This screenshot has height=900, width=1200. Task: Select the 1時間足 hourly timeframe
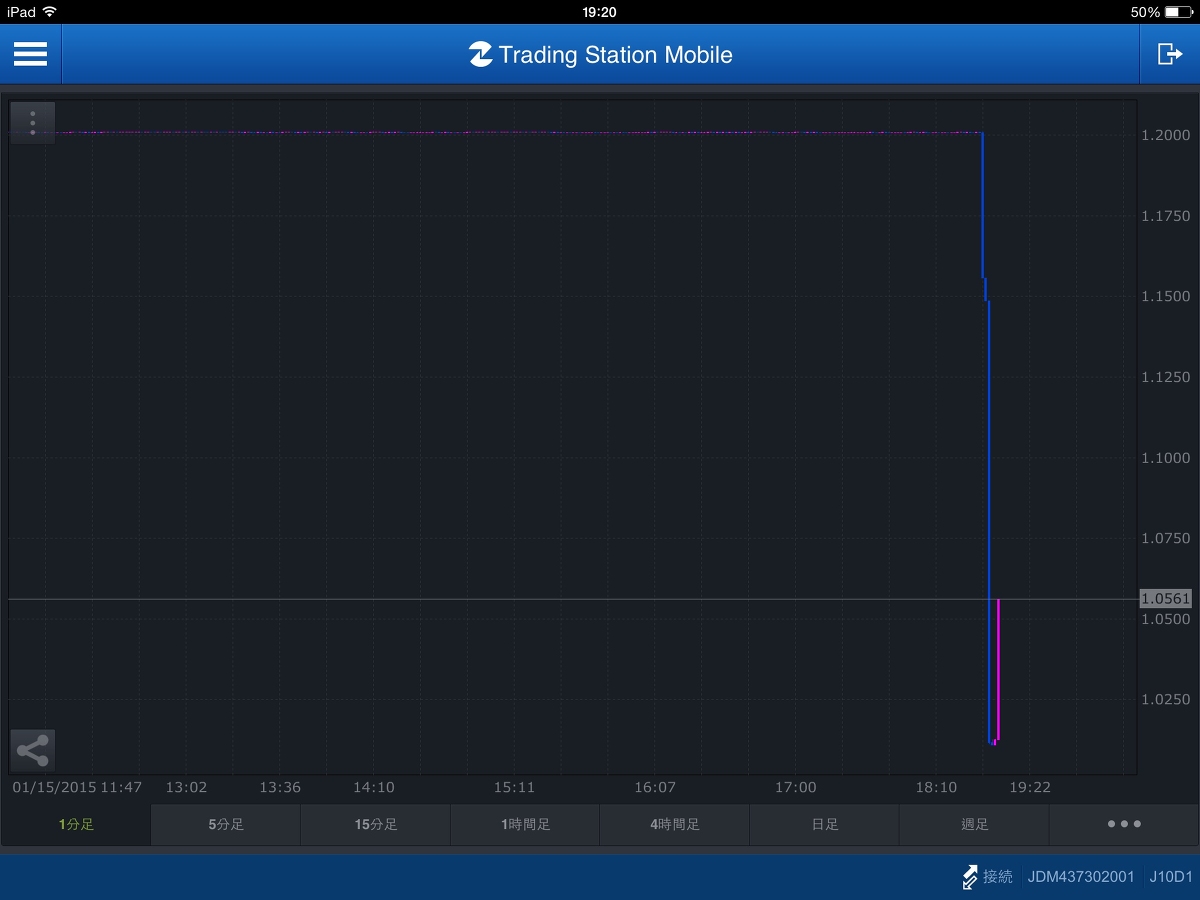(525, 825)
